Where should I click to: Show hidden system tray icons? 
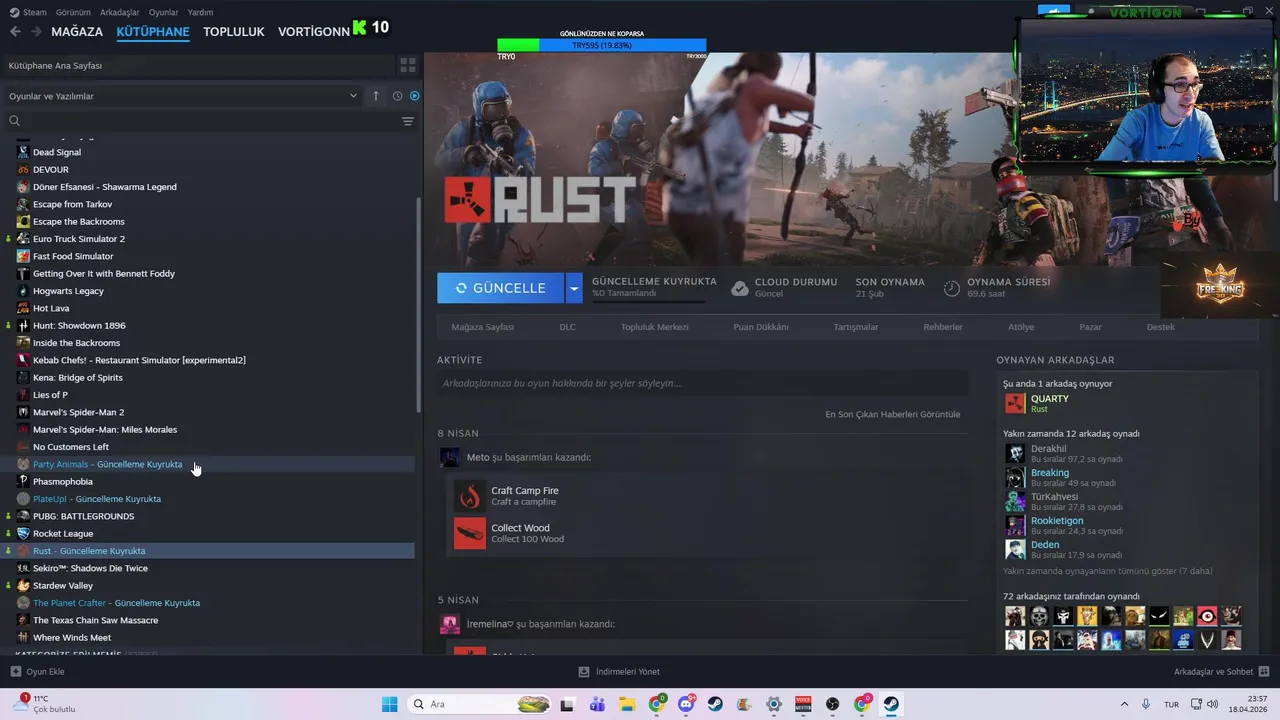click(x=1124, y=704)
